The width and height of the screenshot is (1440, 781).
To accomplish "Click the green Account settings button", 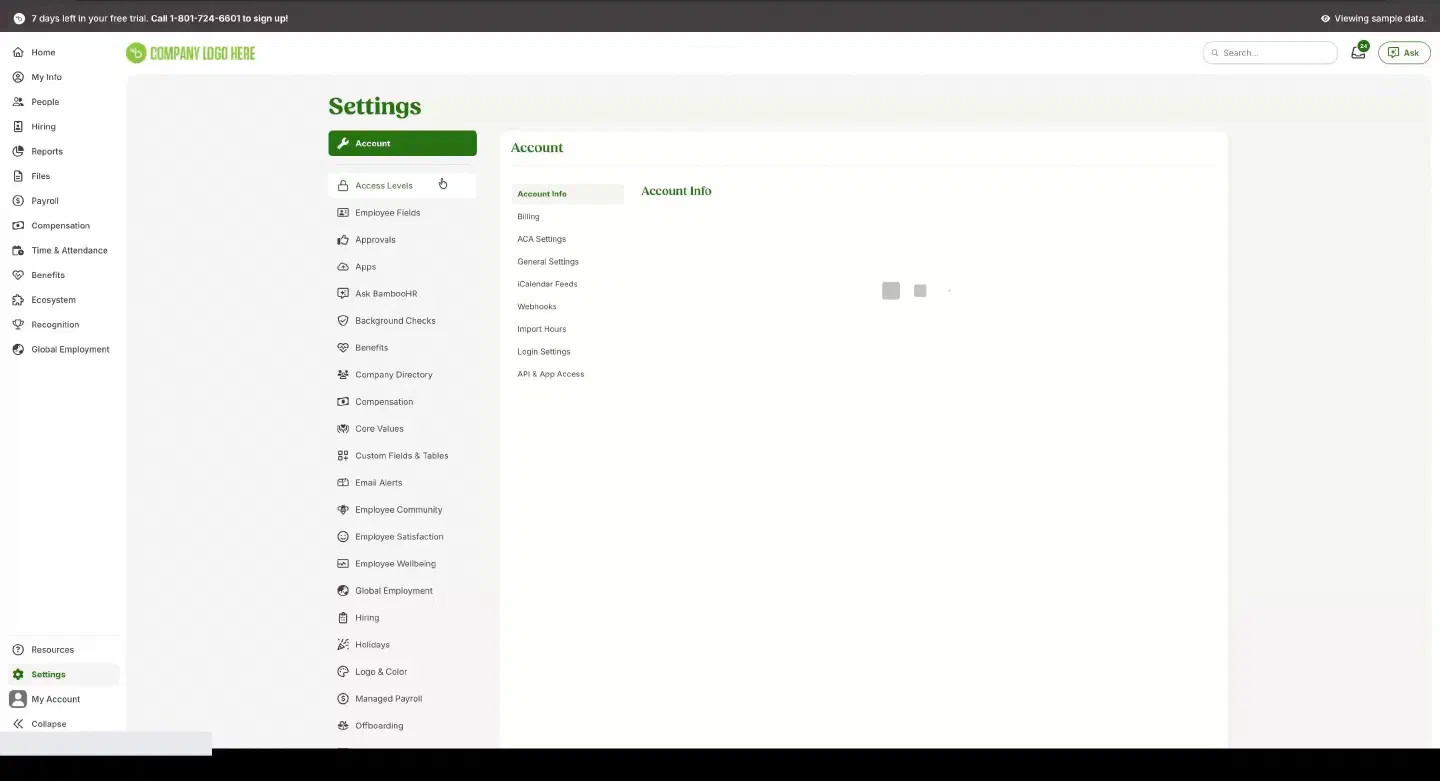I will (x=402, y=143).
